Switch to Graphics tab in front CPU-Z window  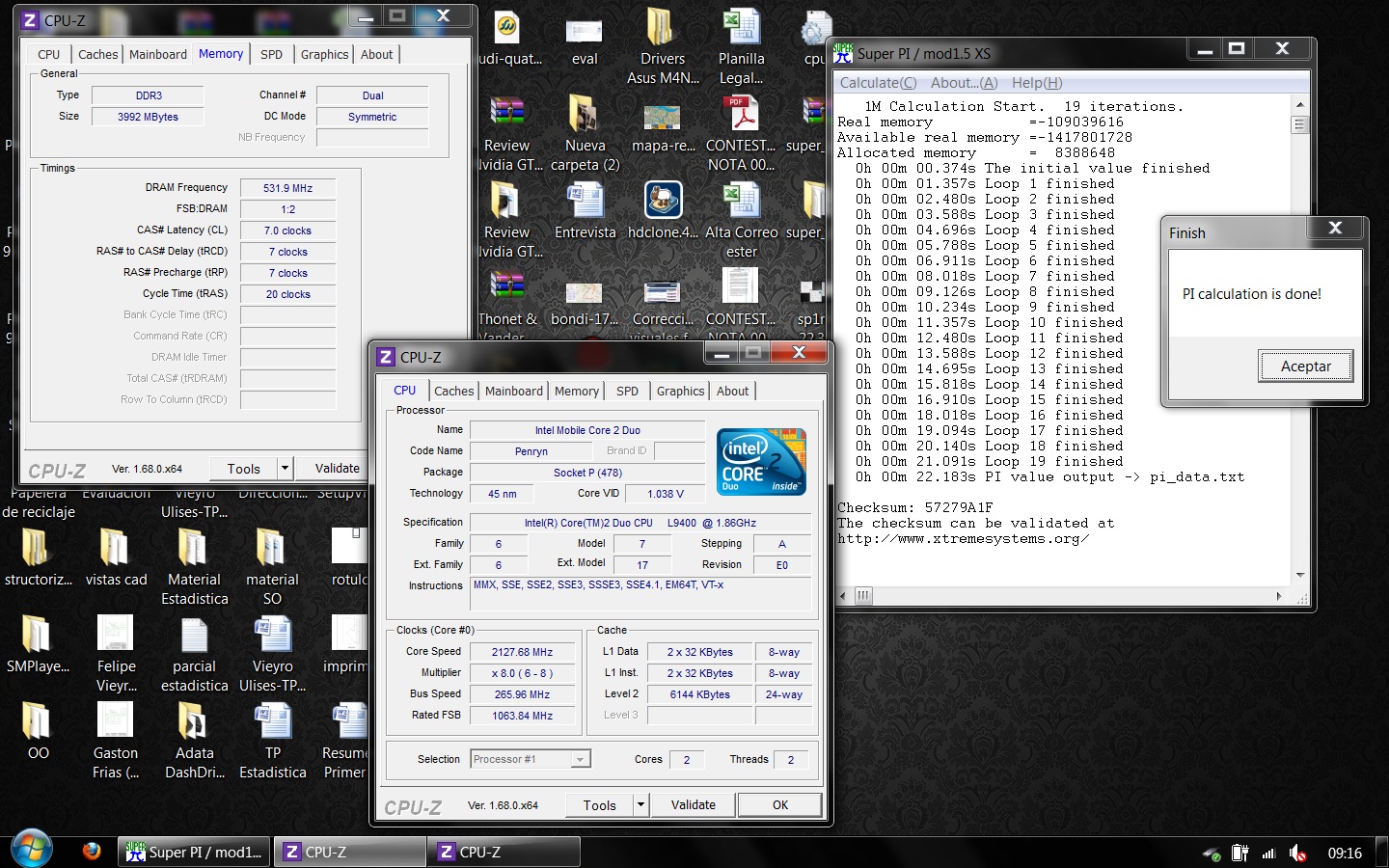[x=680, y=391]
